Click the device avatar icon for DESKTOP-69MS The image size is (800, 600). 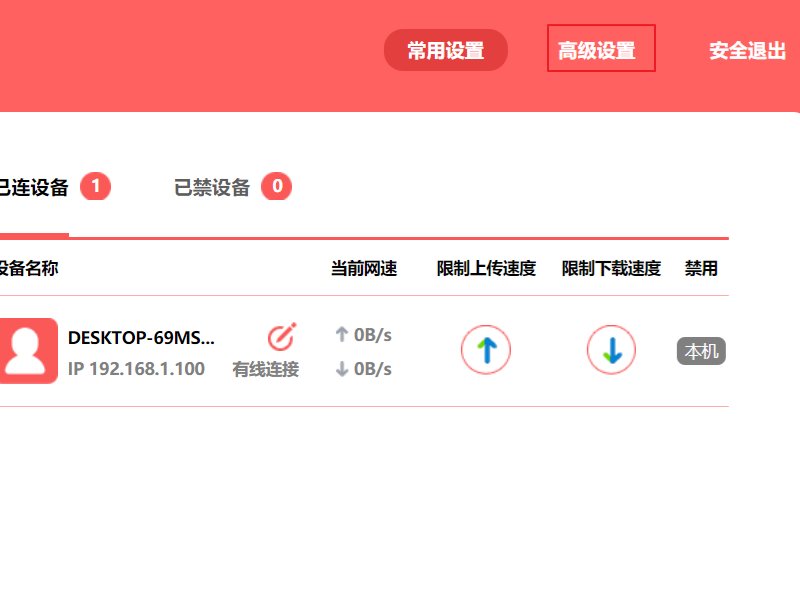[29, 352]
